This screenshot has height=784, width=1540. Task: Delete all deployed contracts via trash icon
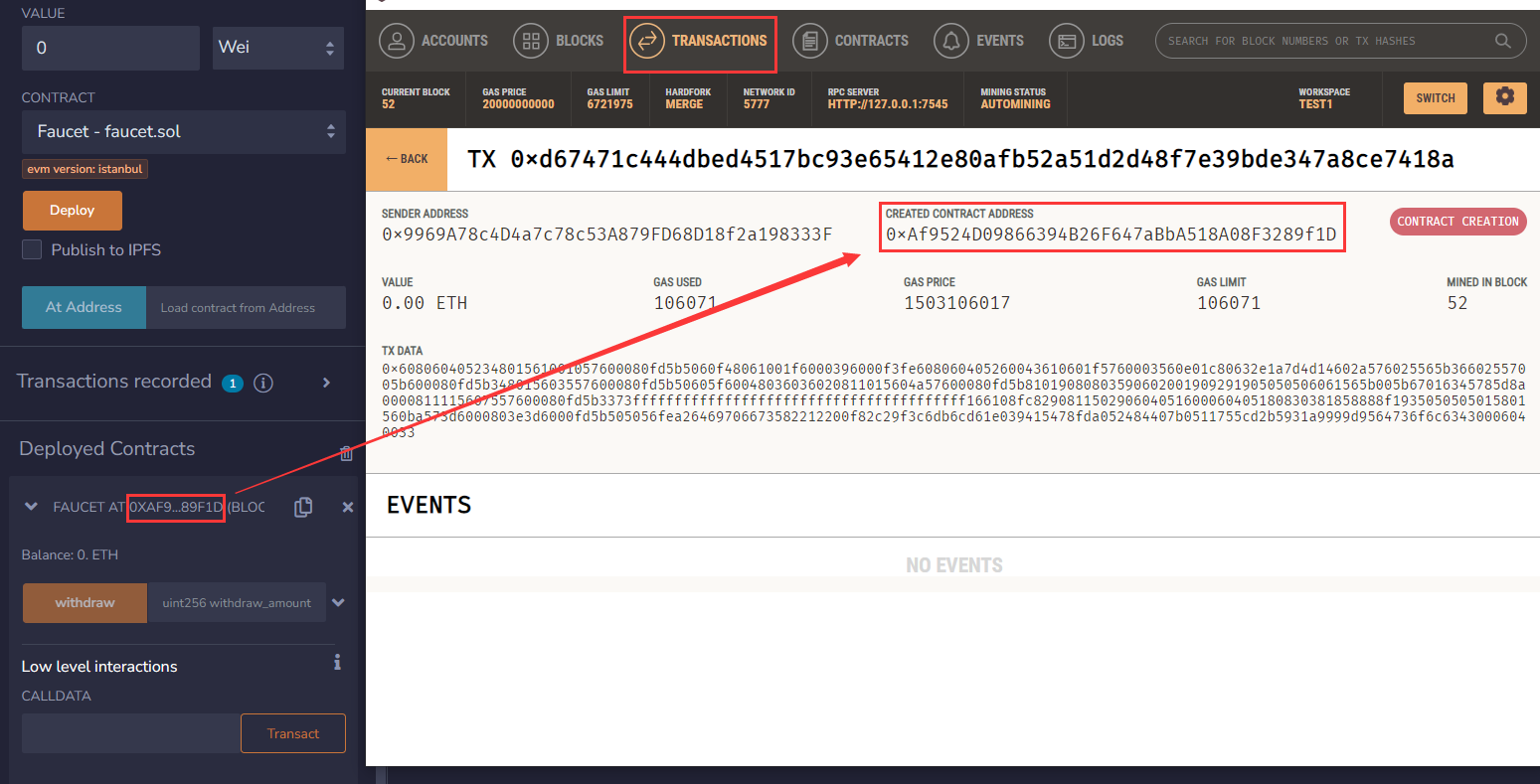(346, 453)
